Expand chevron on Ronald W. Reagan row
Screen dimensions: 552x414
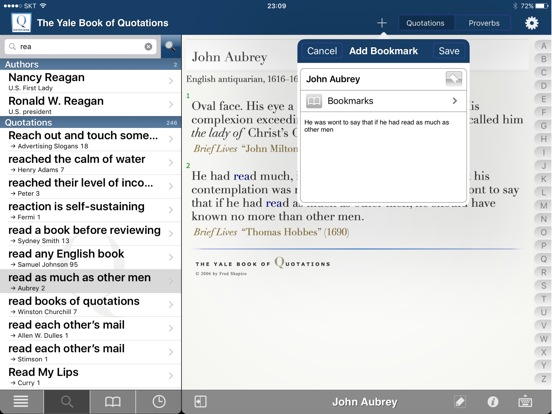[171, 105]
